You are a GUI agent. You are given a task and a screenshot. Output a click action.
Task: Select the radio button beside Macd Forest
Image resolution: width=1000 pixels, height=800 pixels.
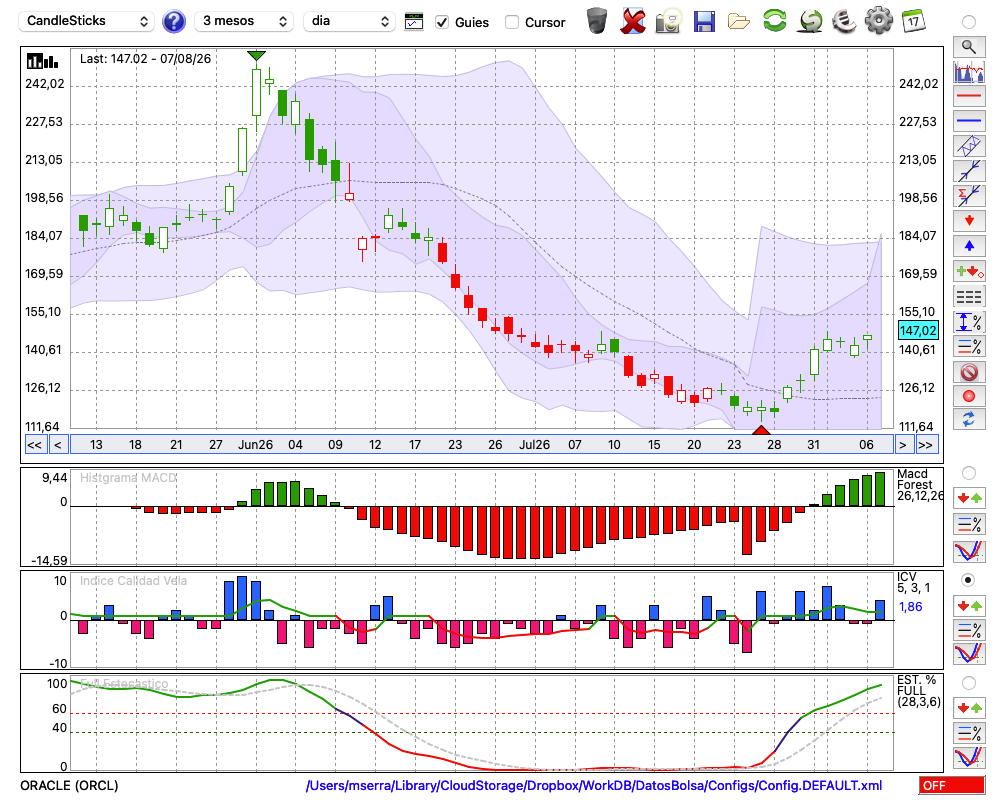coord(968,473)
